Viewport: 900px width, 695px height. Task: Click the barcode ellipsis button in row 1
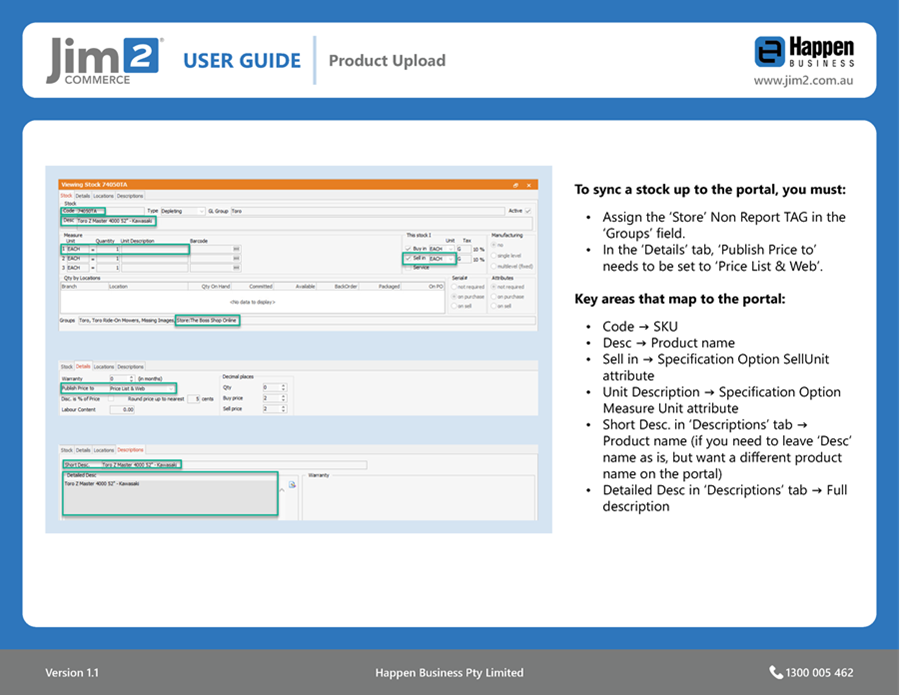pos(236,249)
